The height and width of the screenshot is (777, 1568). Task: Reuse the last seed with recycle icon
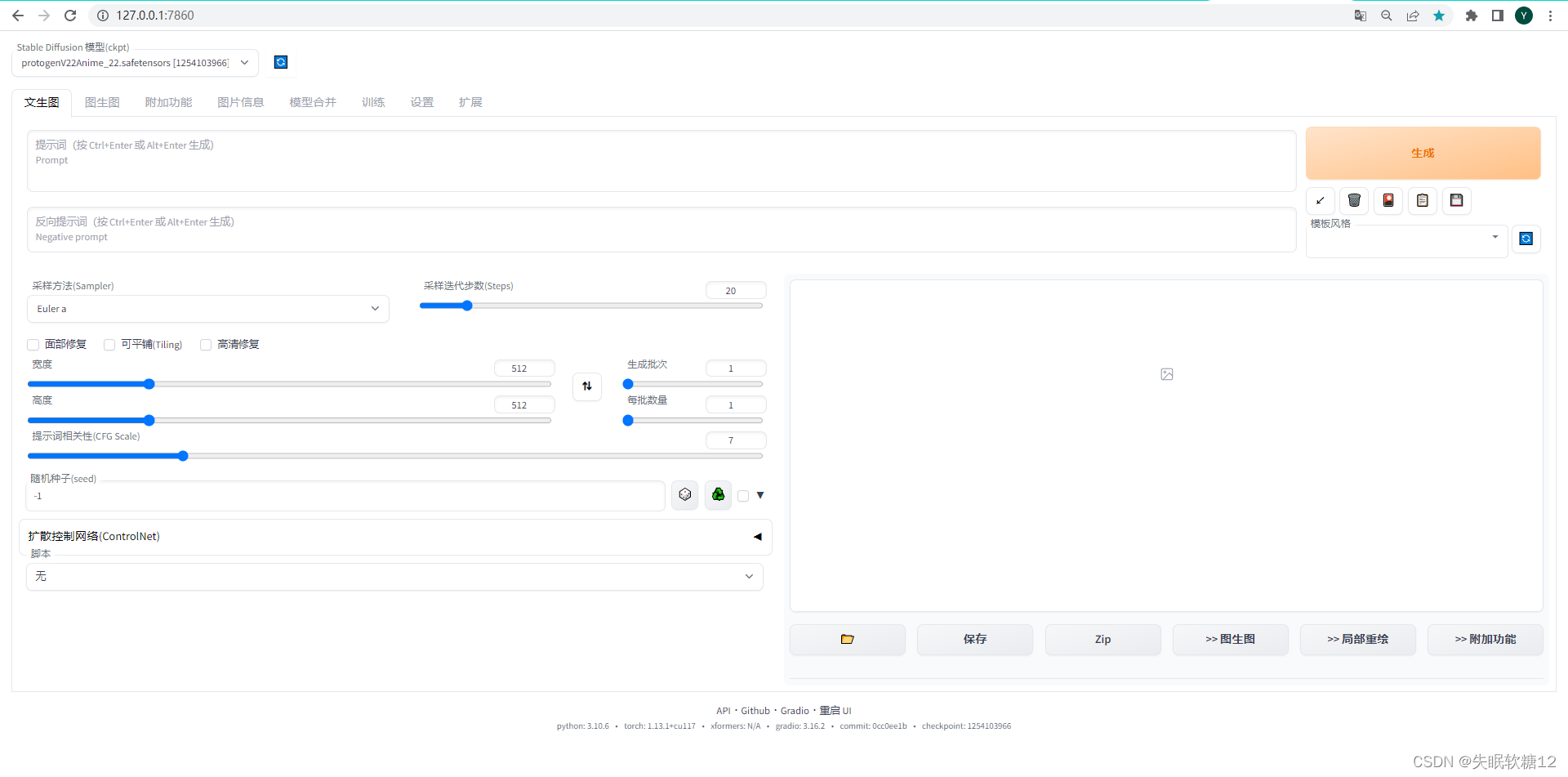(x=718, y=494)
